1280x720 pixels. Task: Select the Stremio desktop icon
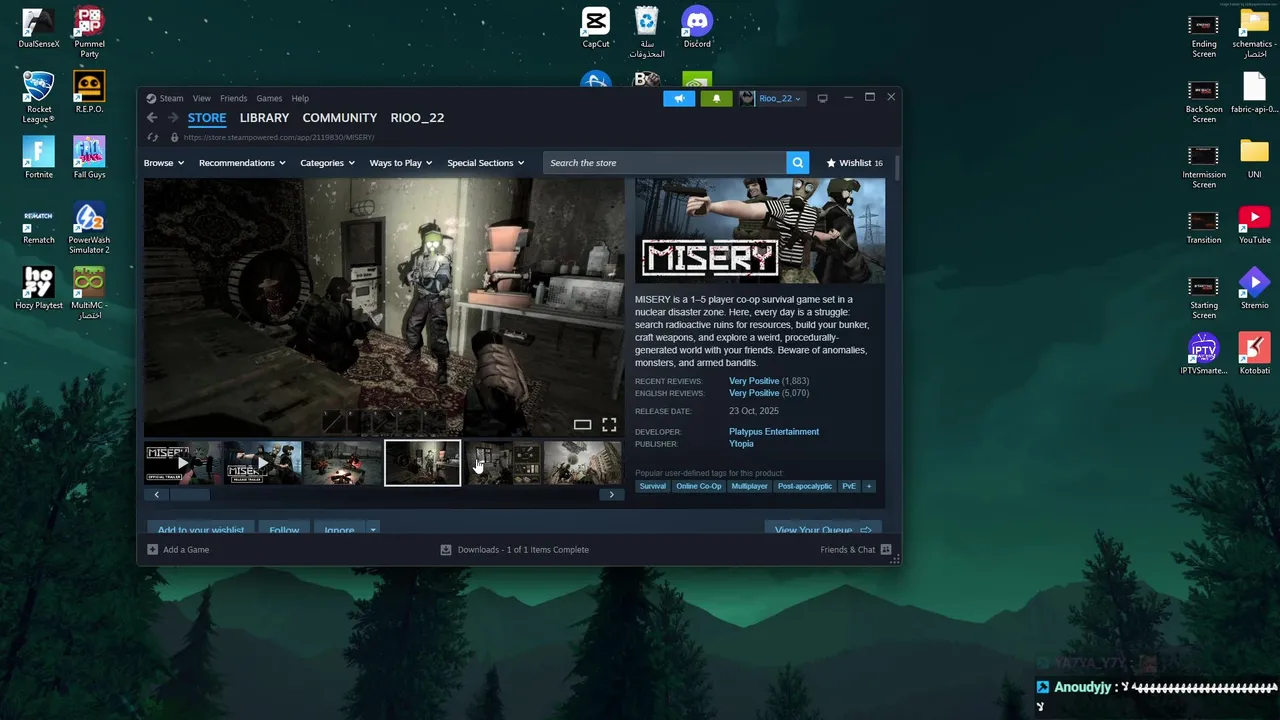[x=1254, y=288]
